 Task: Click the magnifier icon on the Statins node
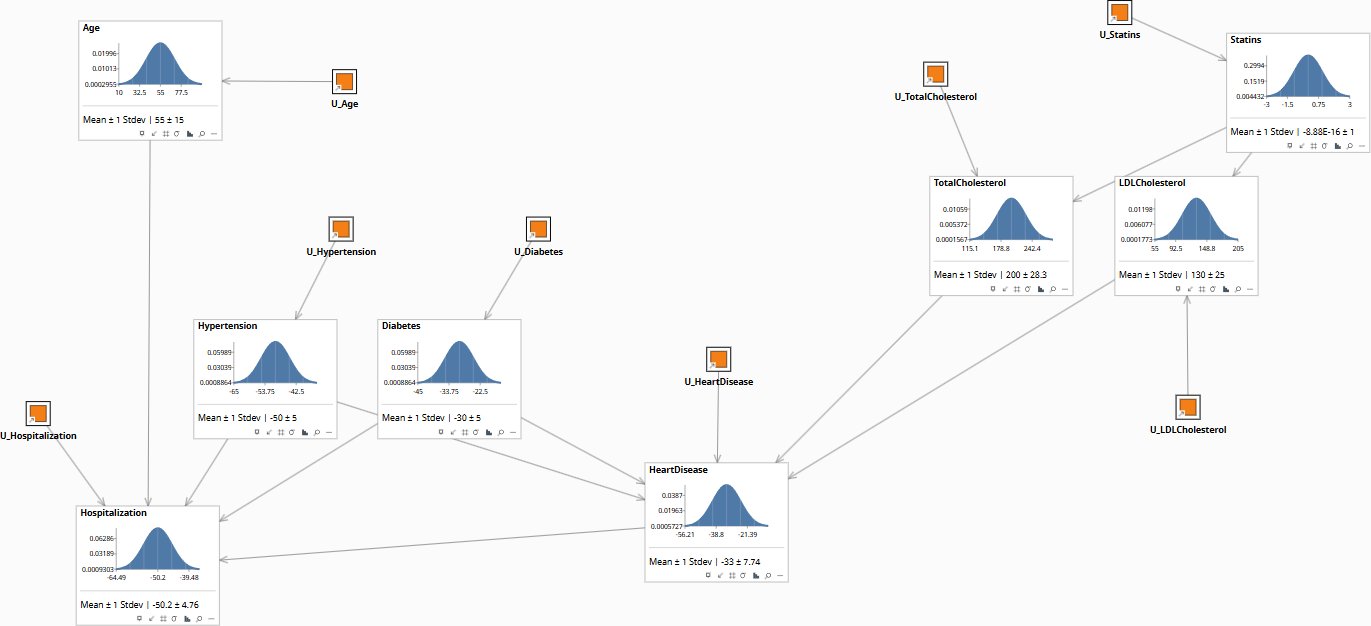(1349, 145)
